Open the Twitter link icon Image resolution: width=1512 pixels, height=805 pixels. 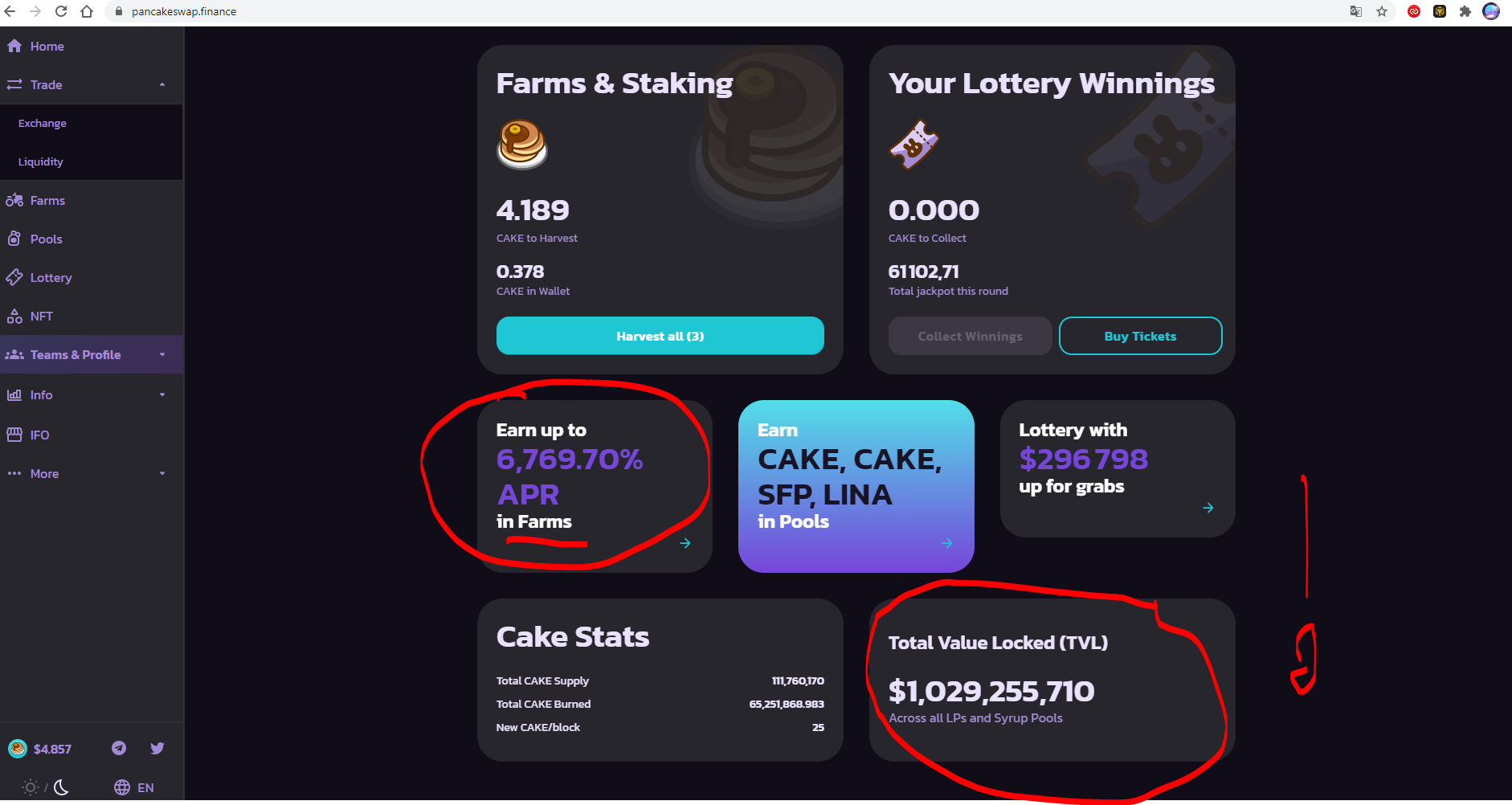pyautogui.click(x=157, y=748)
